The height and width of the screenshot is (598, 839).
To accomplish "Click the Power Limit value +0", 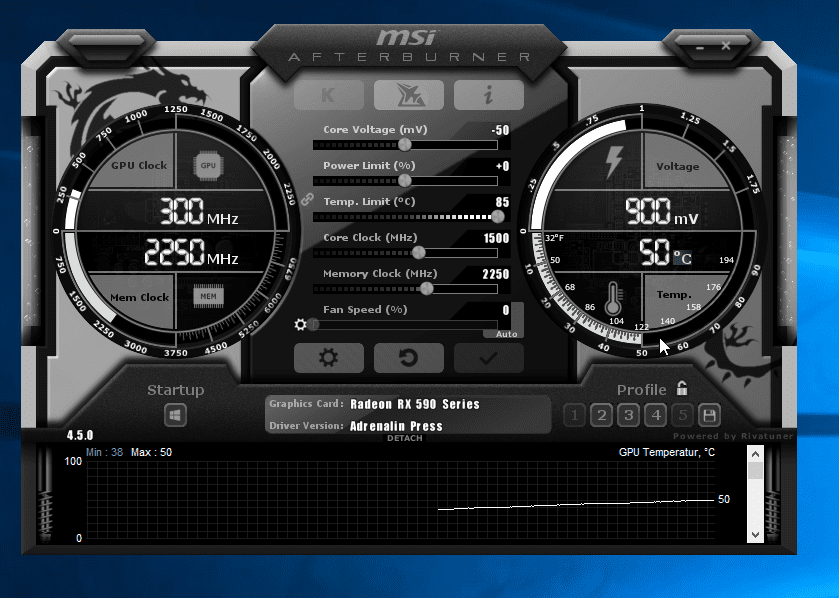I will pyautogui.click(x=502, y=166).
